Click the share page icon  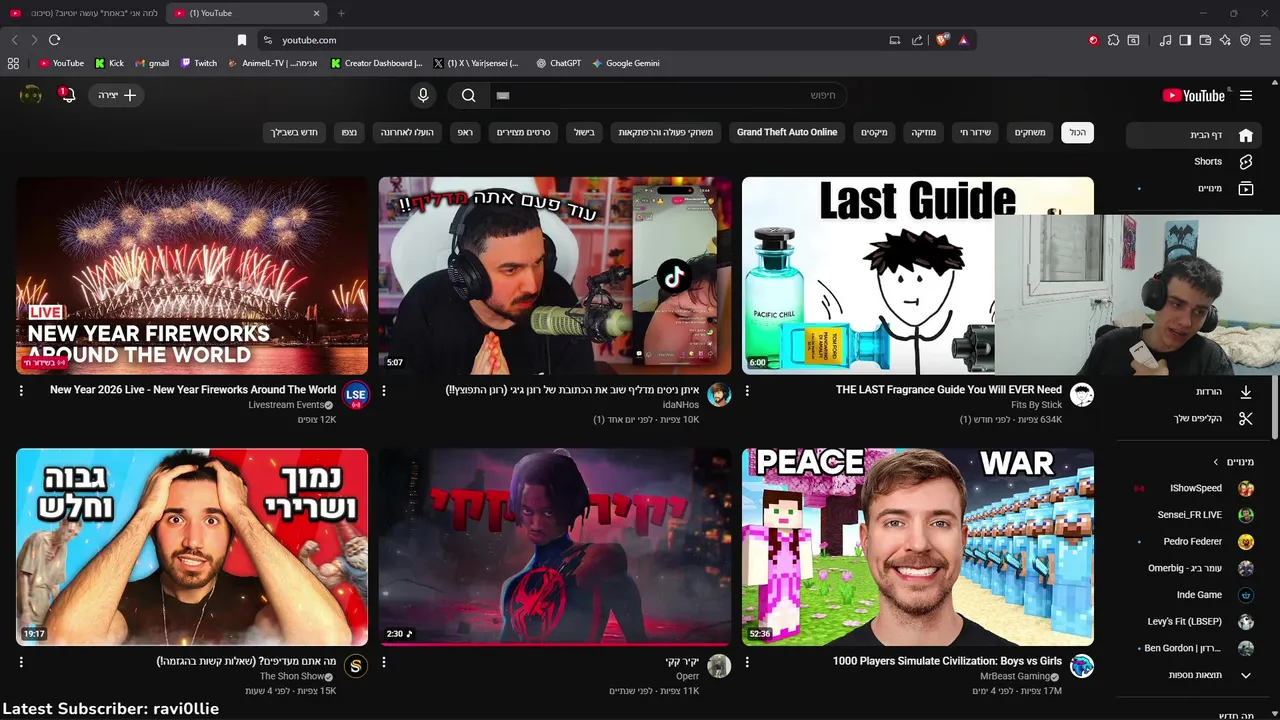[x=917, y=40]
